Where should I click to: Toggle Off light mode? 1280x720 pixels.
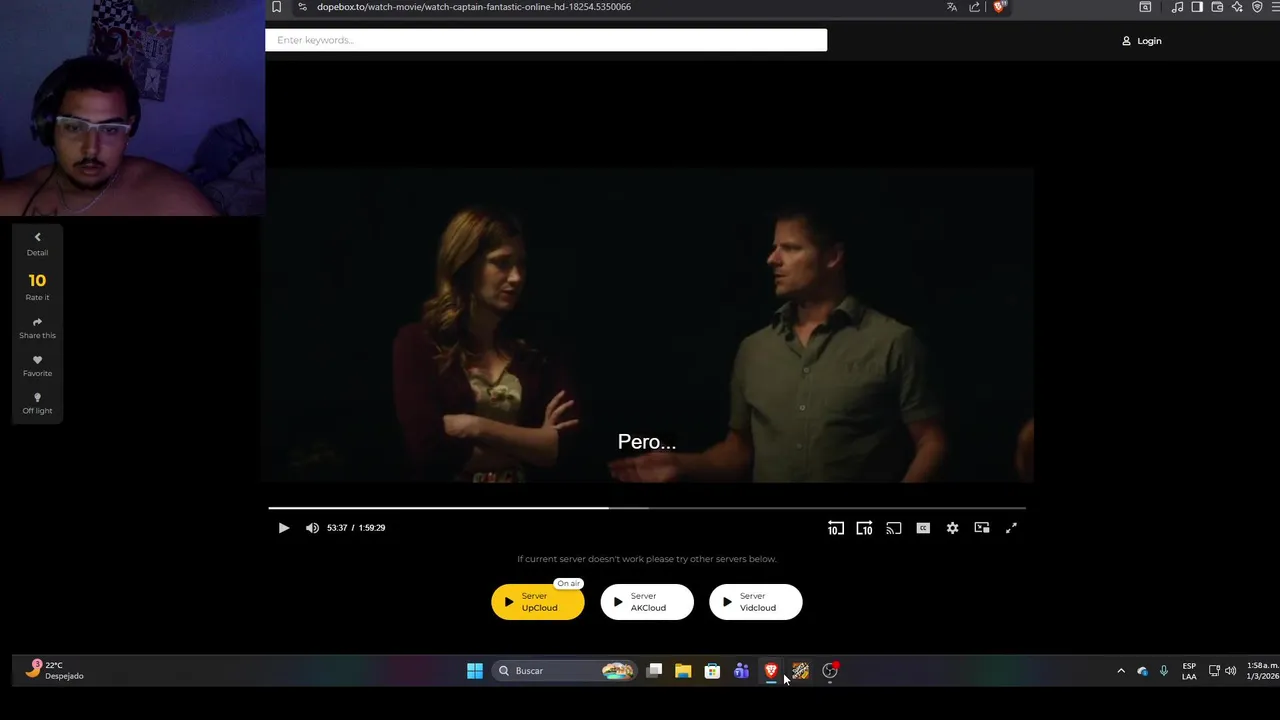point(37,404)
